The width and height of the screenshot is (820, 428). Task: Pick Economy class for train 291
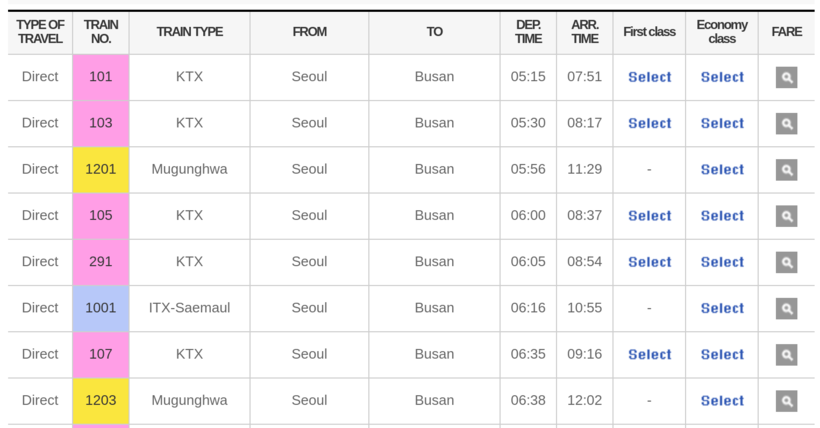[x=722, y=262]
